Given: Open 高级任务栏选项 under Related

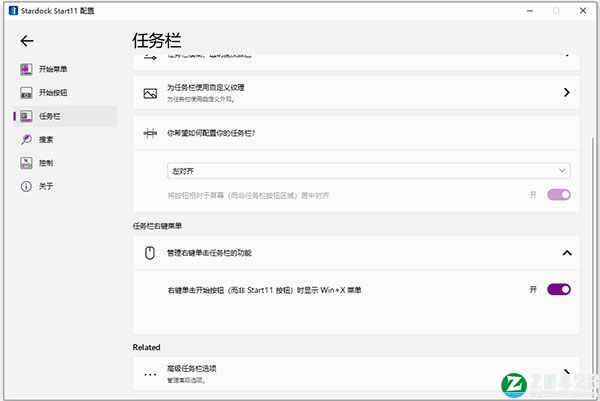Looking at the screenshot, I should (356, 374).
